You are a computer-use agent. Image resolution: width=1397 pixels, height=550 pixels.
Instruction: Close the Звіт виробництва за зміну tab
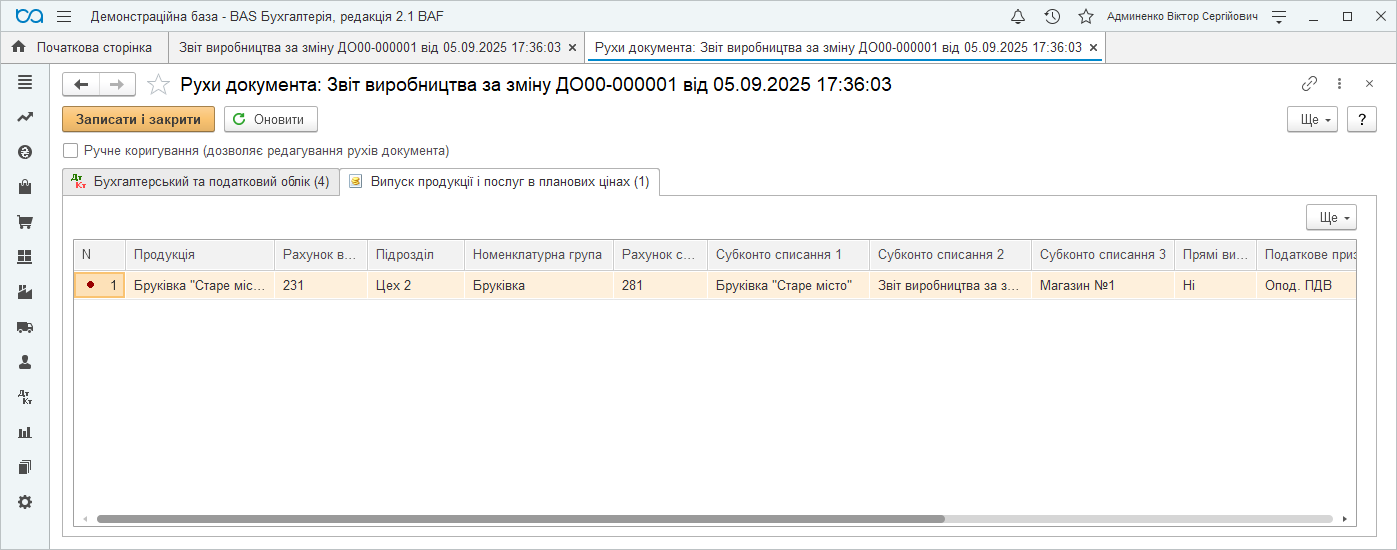pos(572,47)
